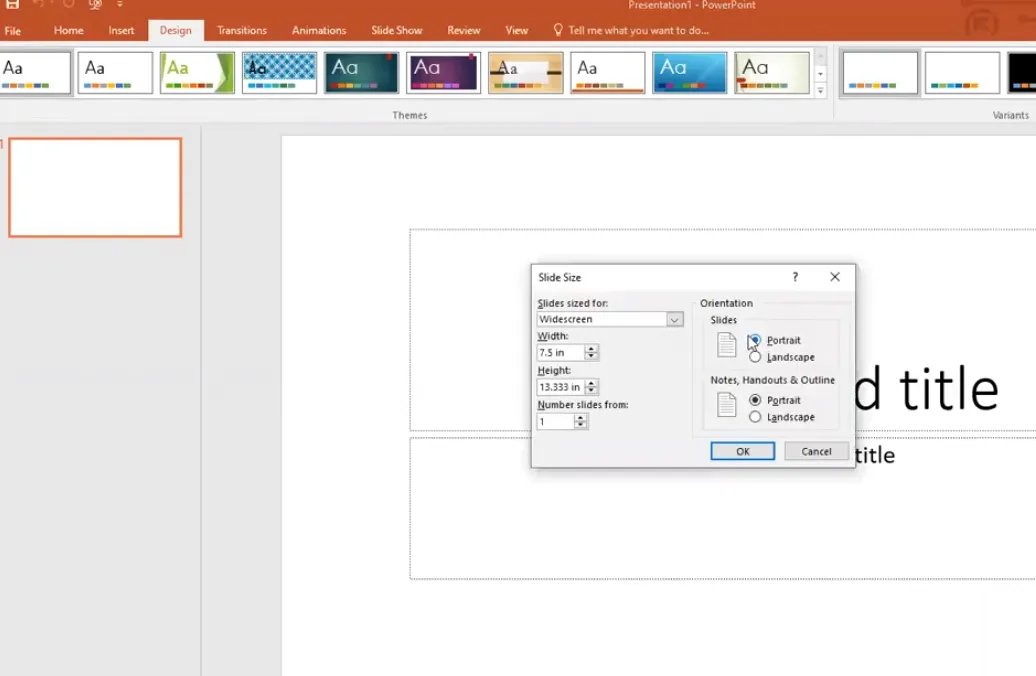Select Portrait orientation for Slides

[x=755, y=340]
